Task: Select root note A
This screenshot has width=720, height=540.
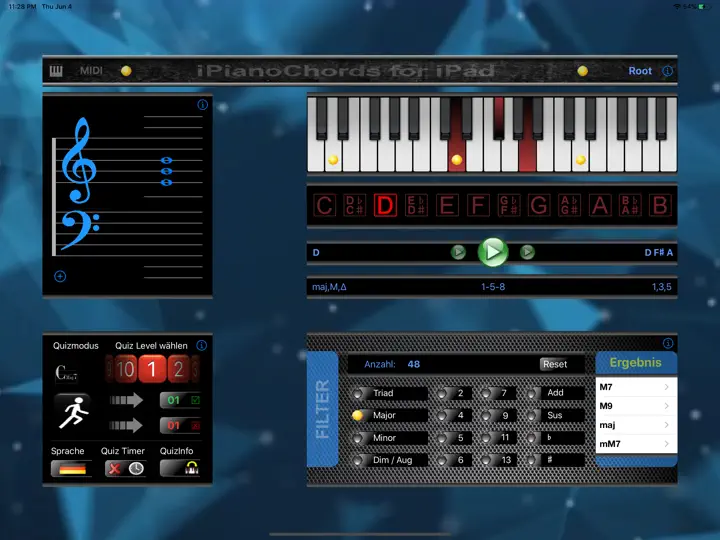Action: click(x=600, y=205)
